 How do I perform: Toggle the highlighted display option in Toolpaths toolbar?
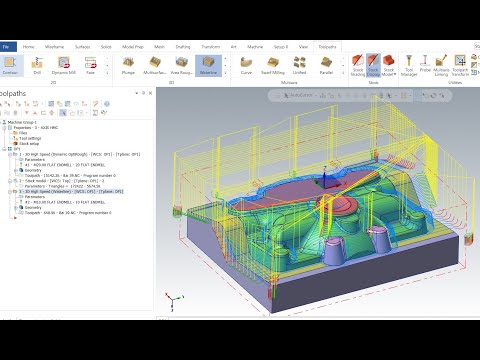(63, 113)
